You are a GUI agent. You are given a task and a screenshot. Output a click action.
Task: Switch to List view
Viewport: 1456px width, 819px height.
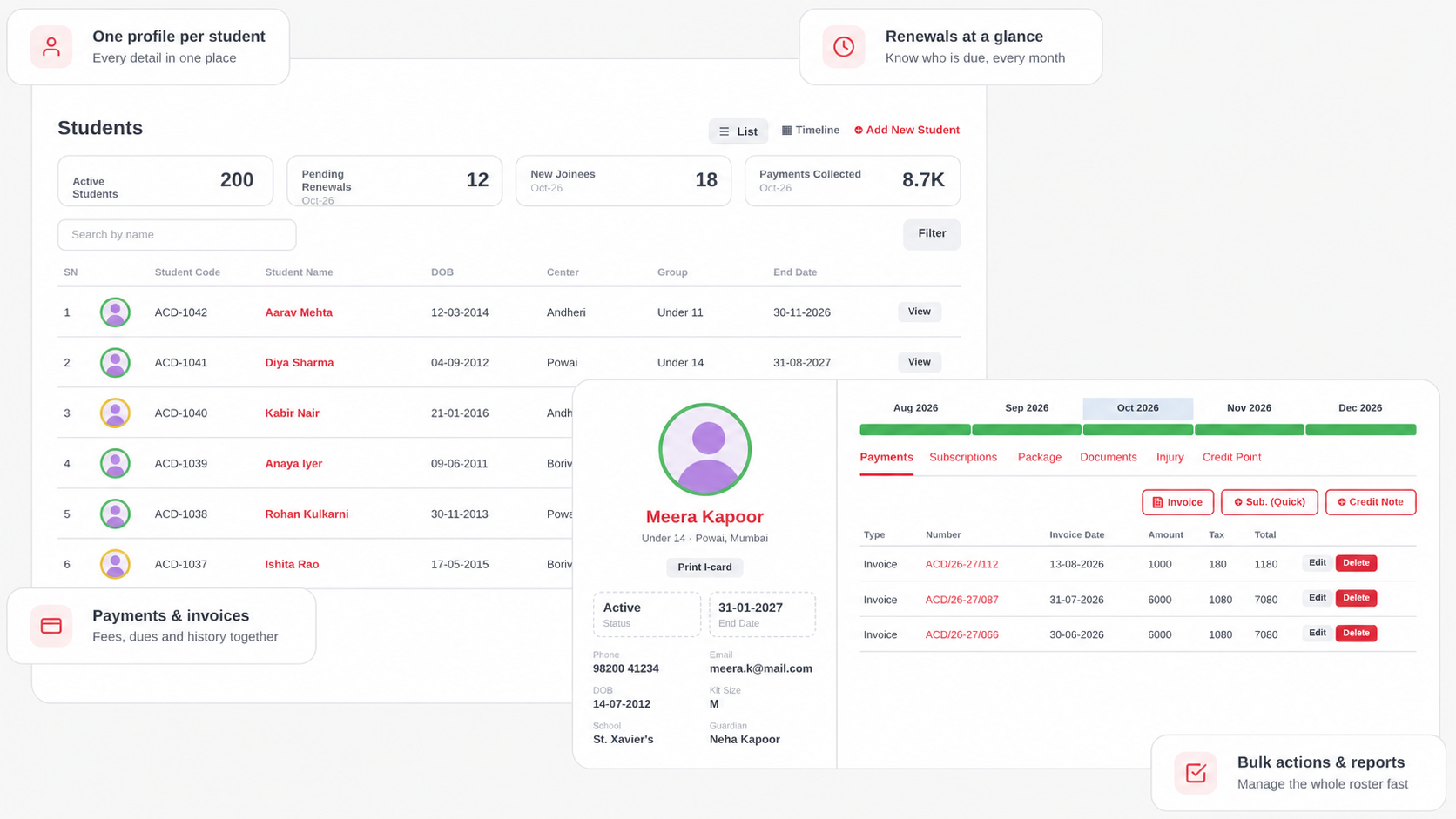point(738,131)
